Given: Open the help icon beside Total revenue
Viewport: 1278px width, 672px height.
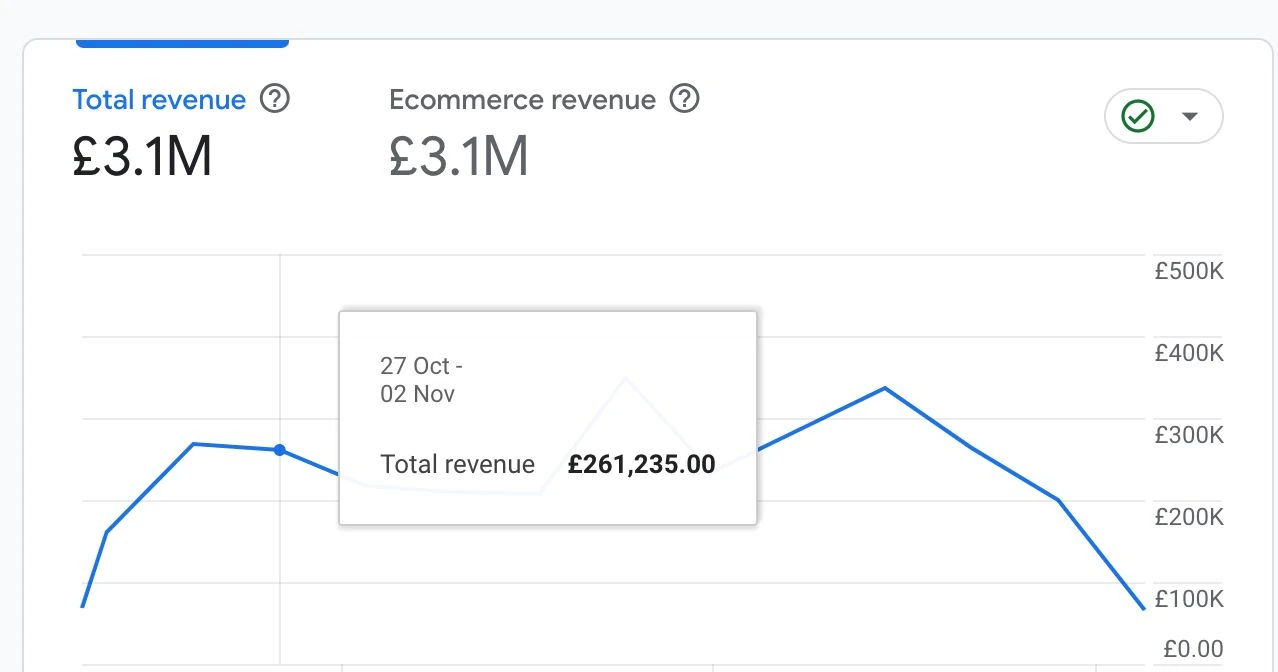Looking at the screenshot, I should 274,99.
